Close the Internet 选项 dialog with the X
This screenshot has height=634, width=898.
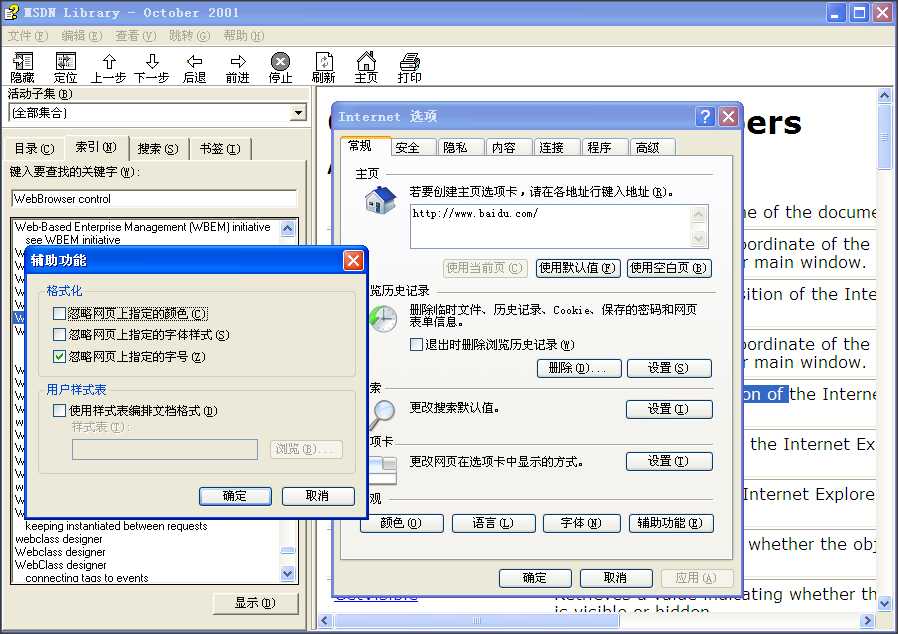tap(728, 117)
